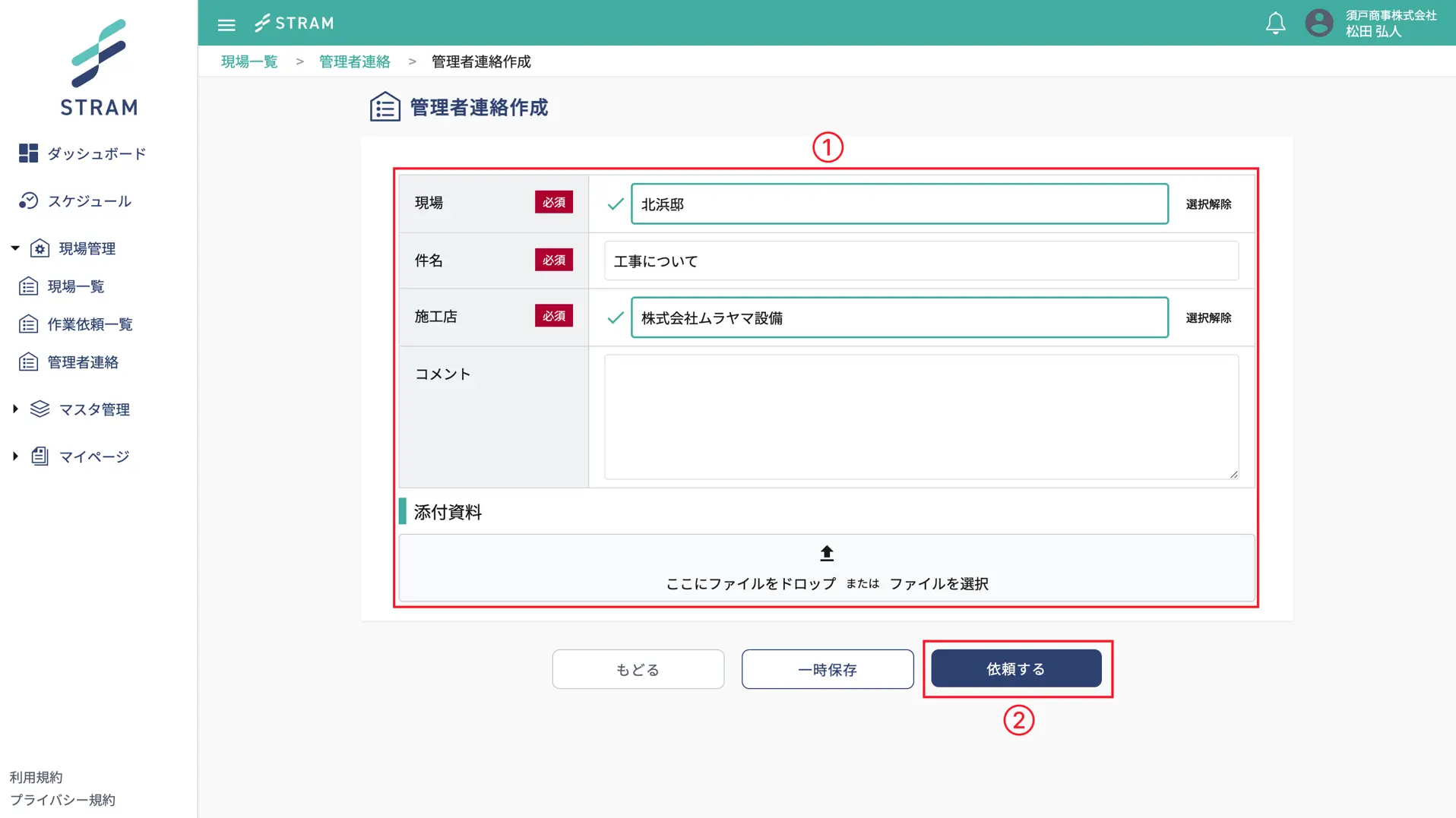This screenshot has width=1456, height=818.
Task: Open スケジュール from the sidebar
Action: click(91, 201)
